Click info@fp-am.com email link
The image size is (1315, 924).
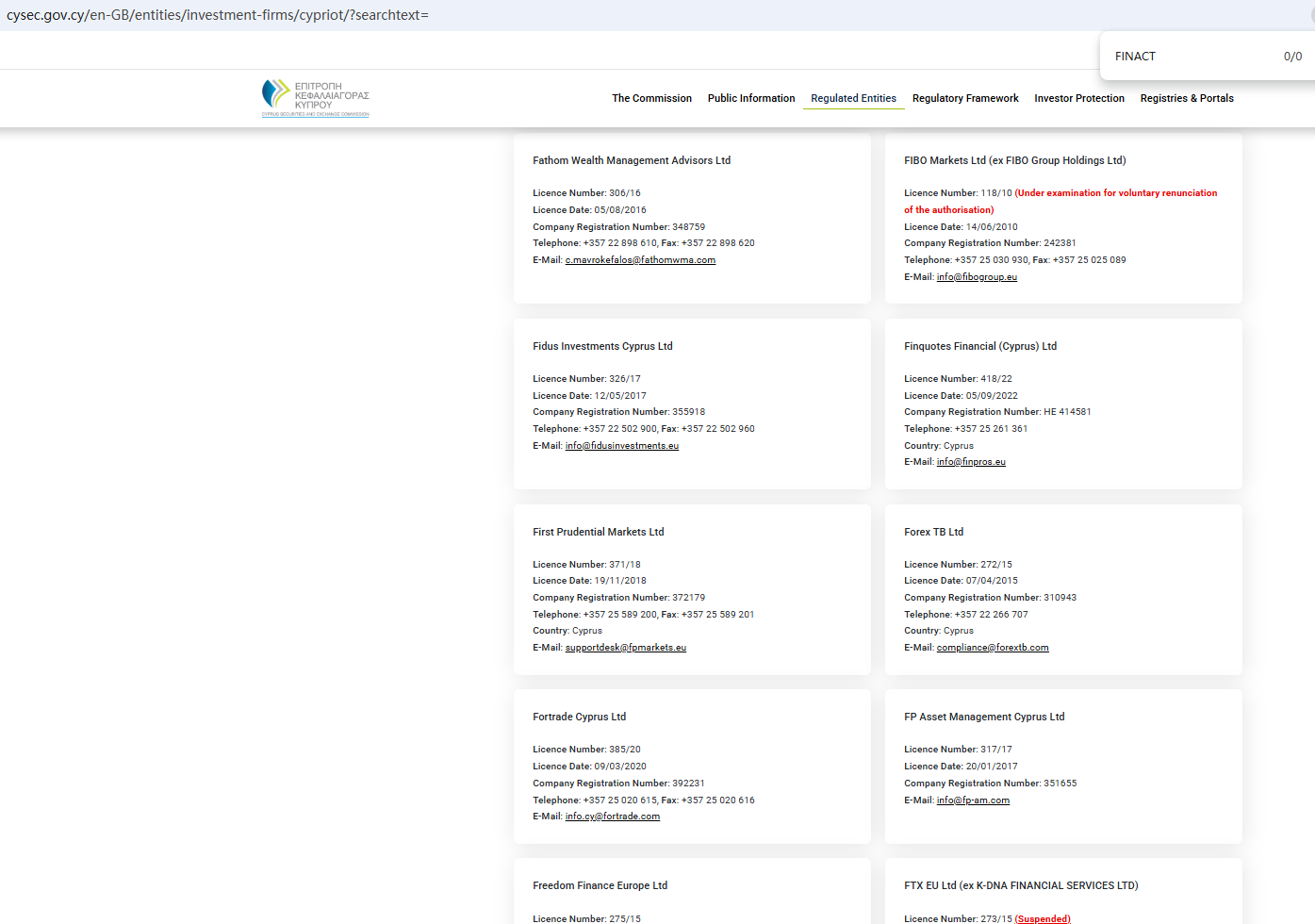pos(973,800)
